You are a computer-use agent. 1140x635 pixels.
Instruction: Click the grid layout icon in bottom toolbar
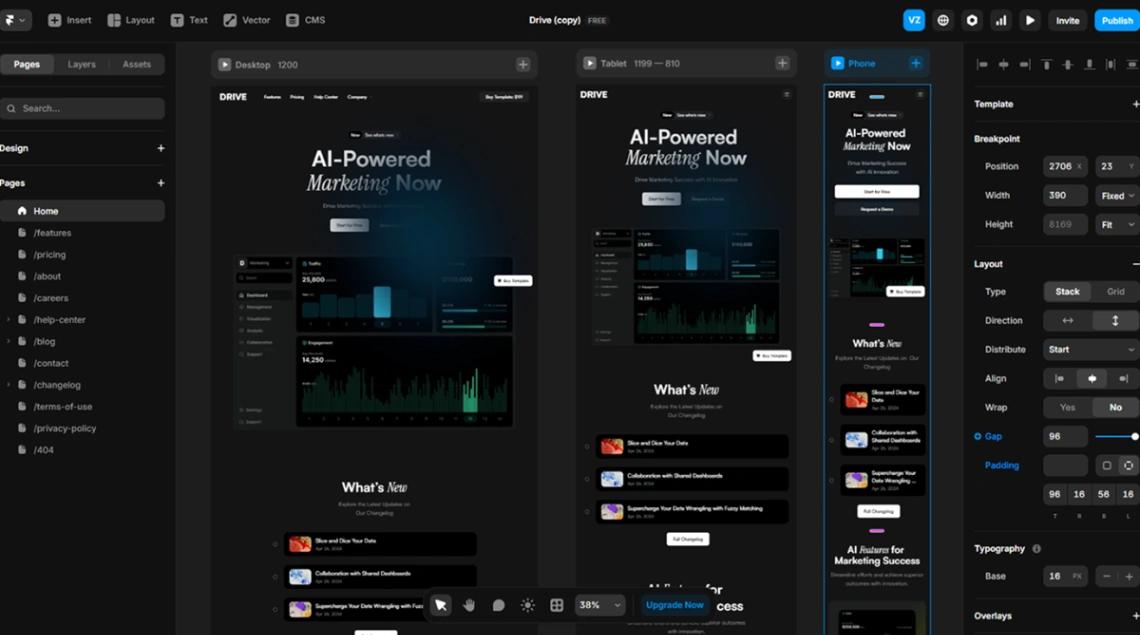click(556, 605)
